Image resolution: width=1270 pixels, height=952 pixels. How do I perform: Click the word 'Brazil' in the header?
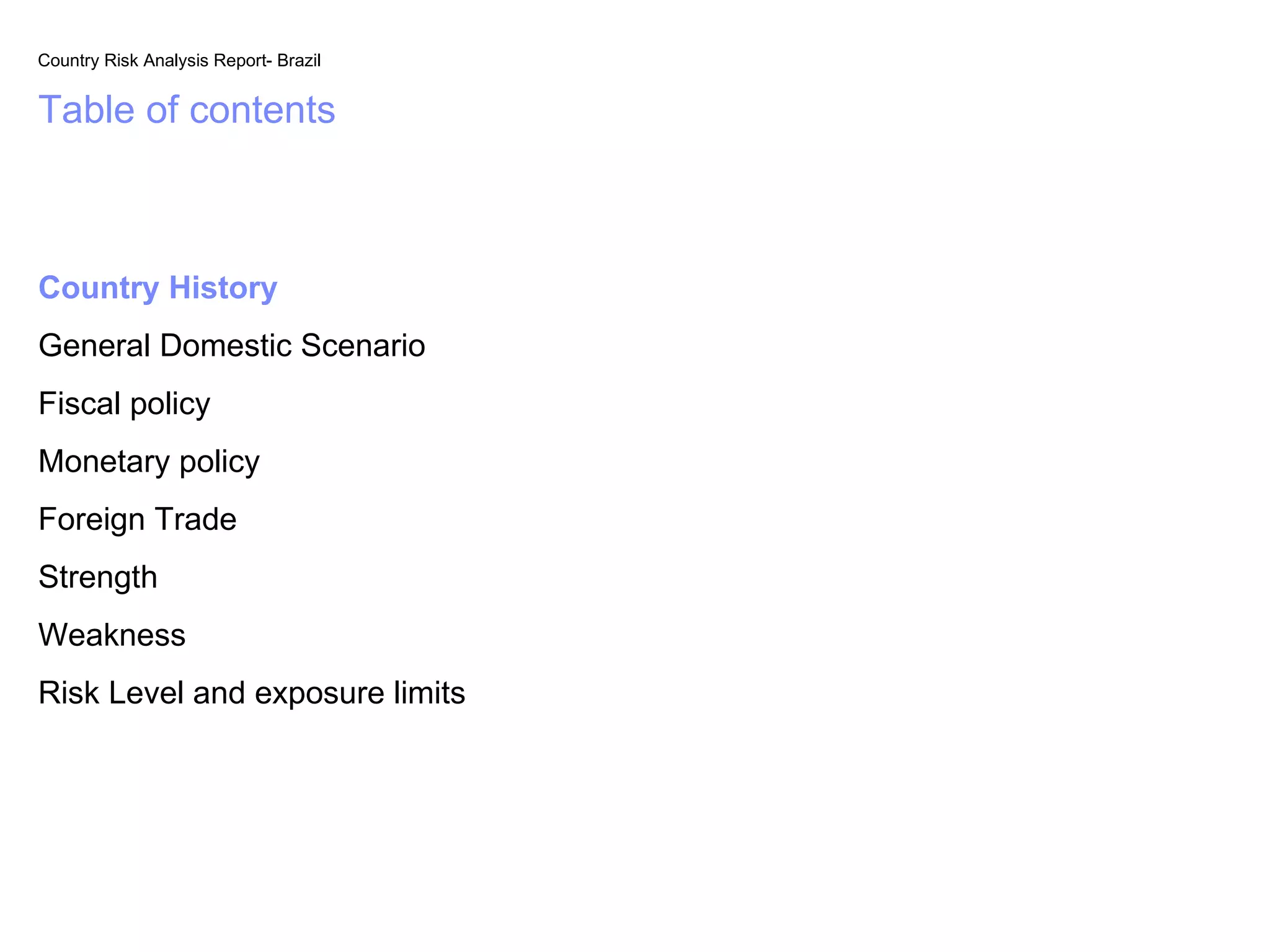299,61
